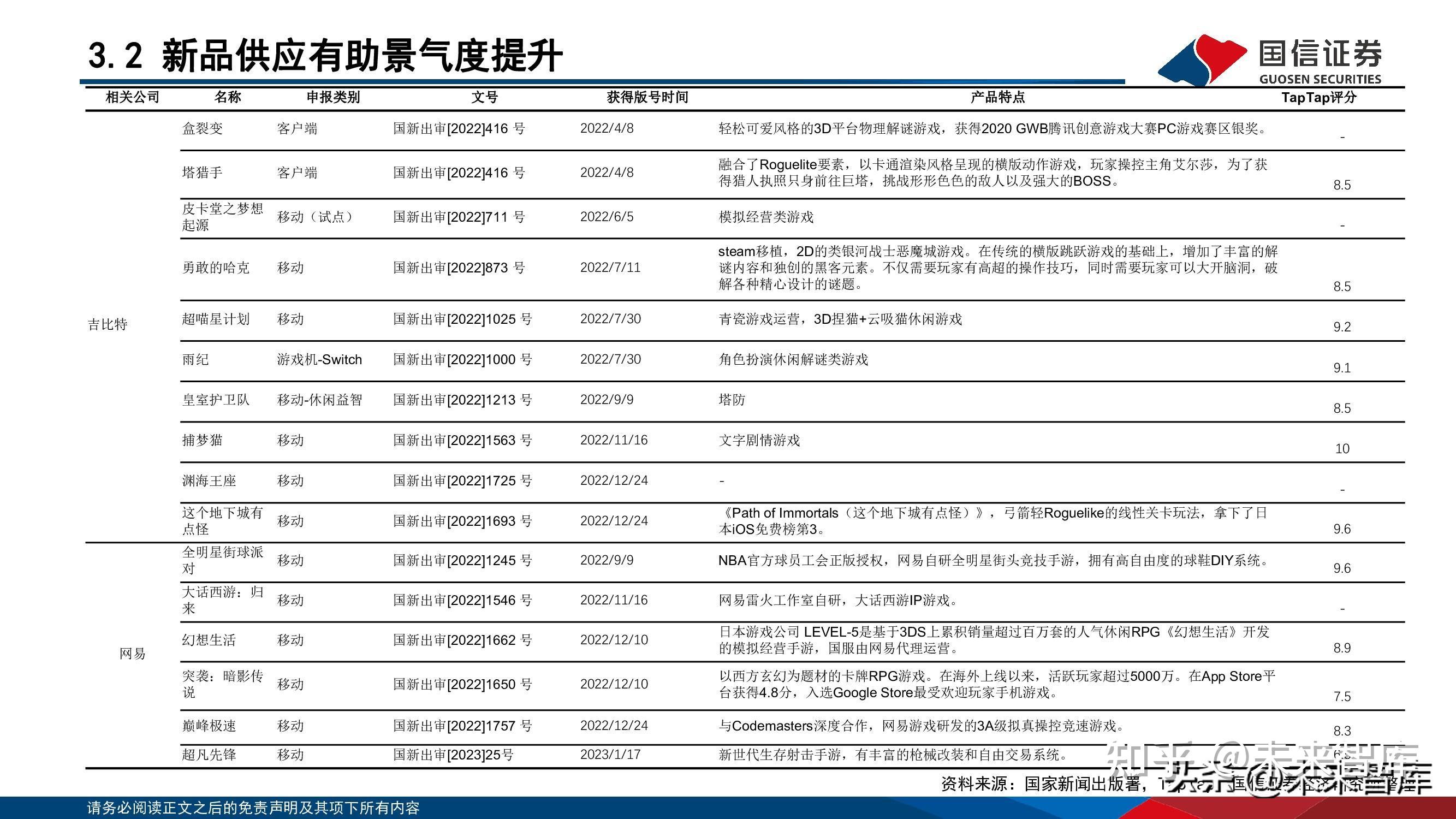
Task: Click license number 国新出审[2022]1650 号
Action: point(463,685)
